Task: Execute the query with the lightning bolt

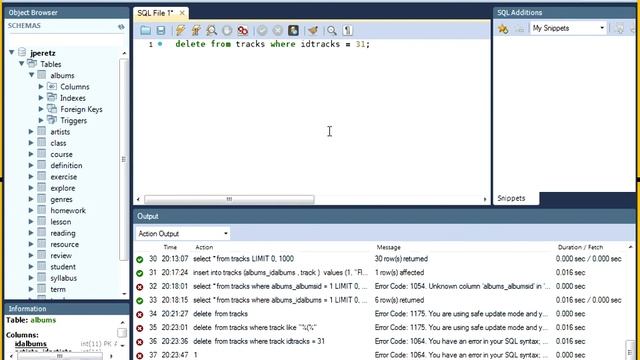Action: [x=180, y=30]
